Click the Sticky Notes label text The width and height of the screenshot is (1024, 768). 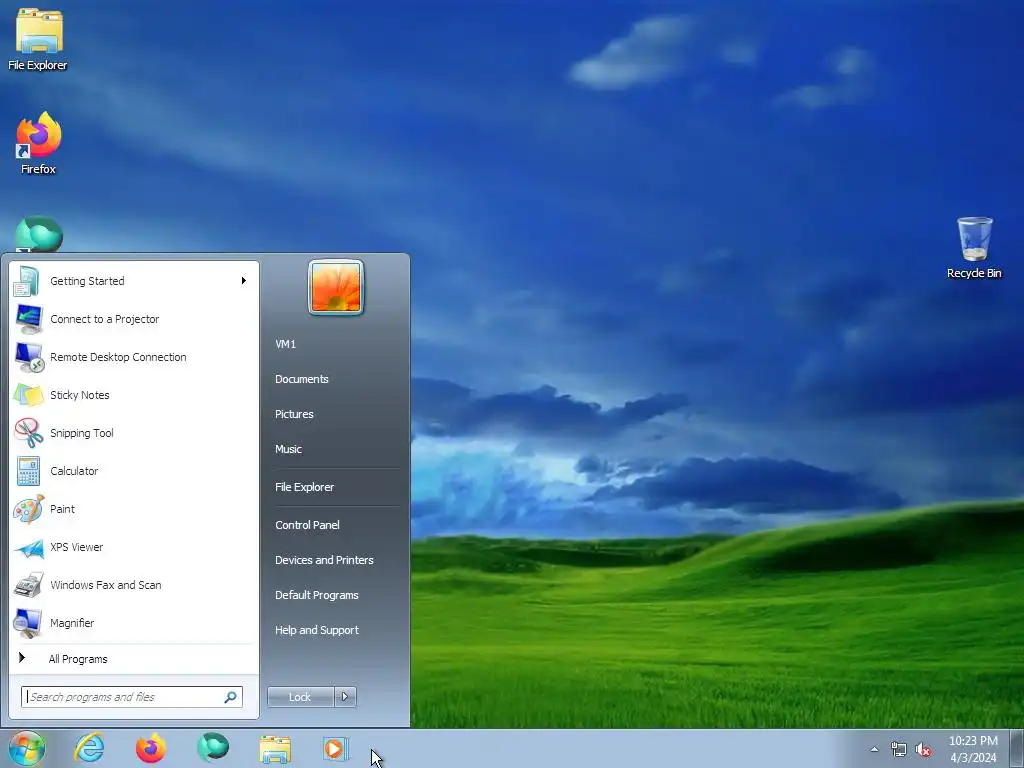click(80, 395)
